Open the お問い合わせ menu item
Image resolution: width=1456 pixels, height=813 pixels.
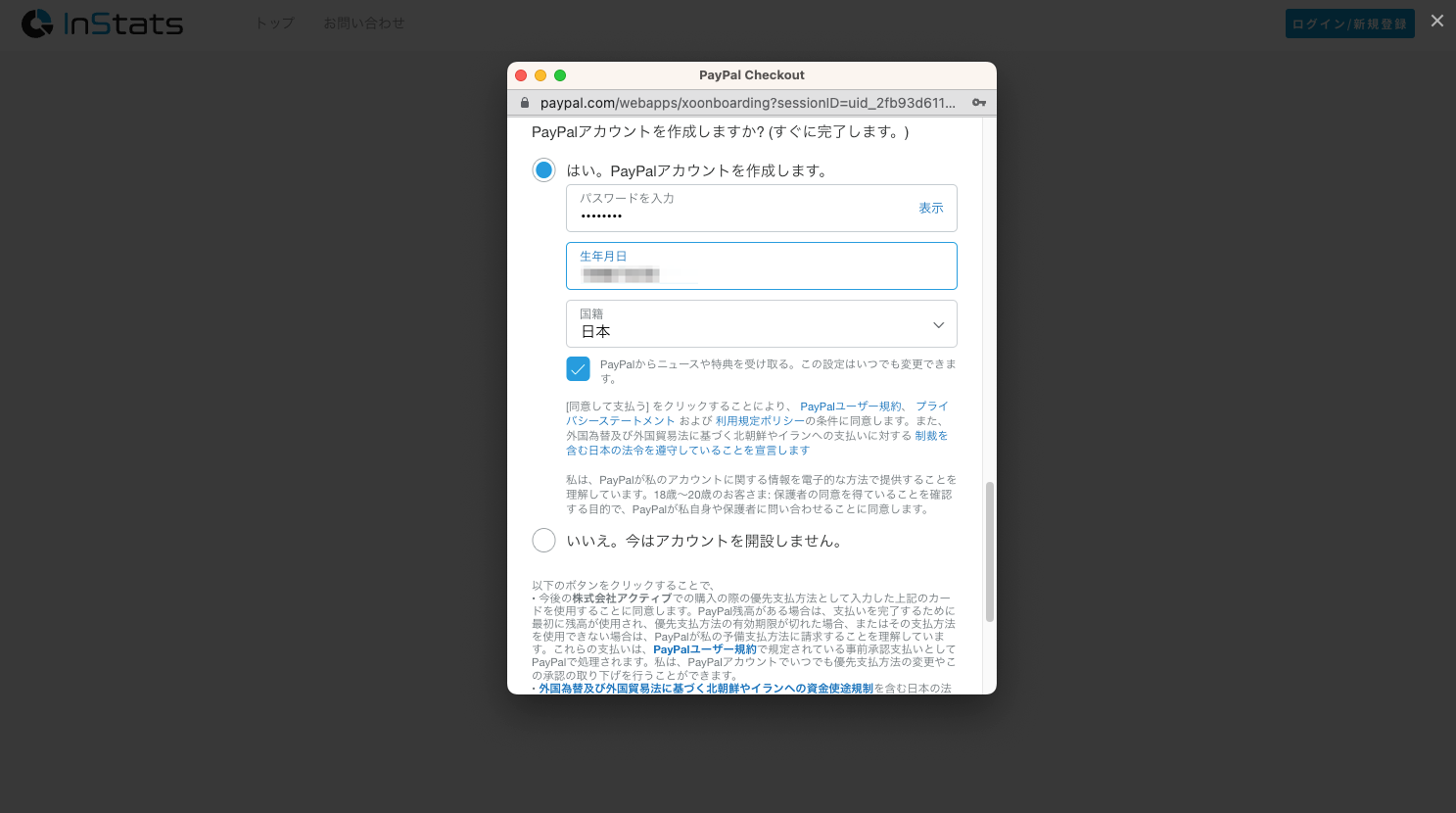363,24
